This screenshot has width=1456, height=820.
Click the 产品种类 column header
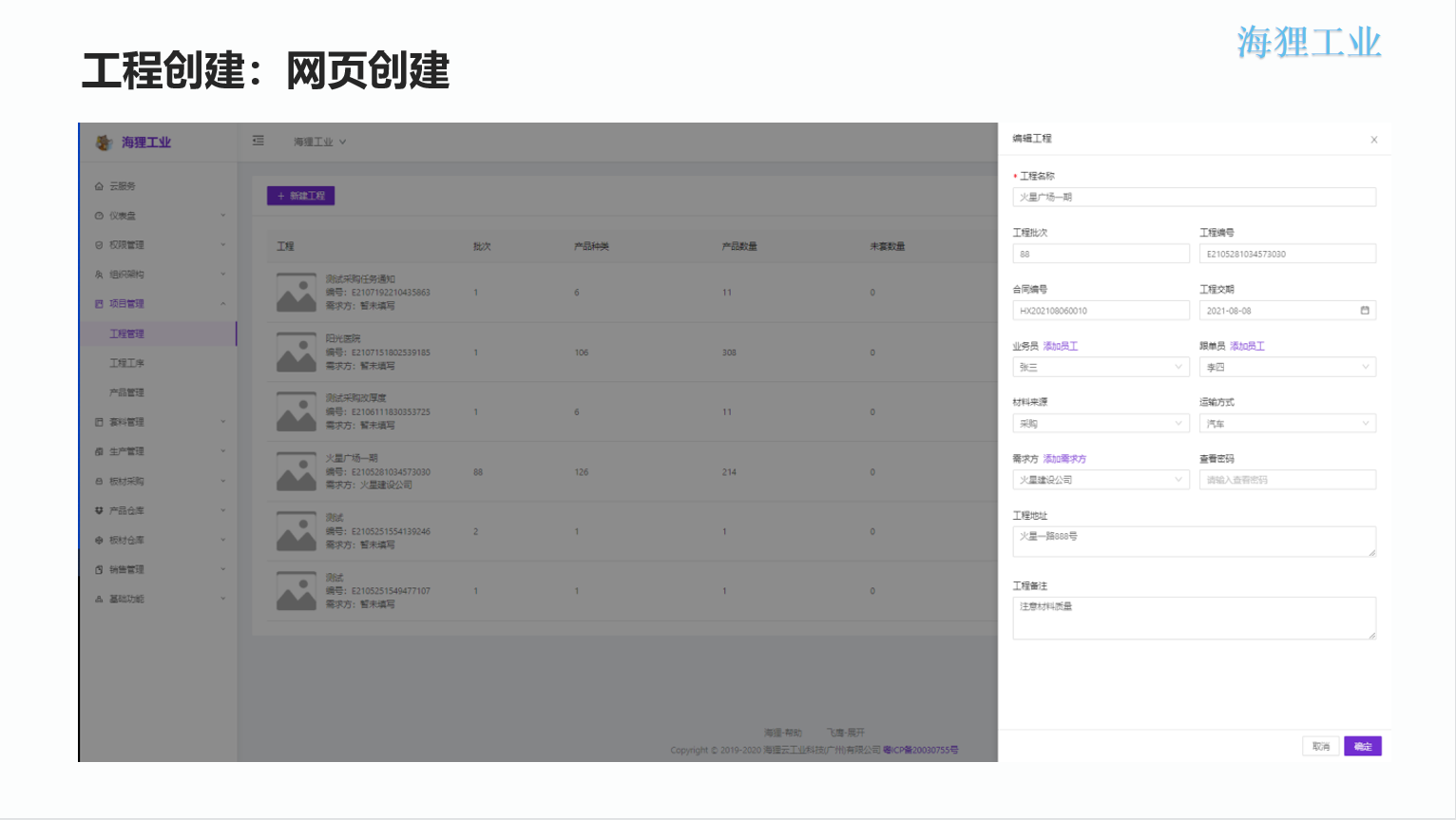591,246
